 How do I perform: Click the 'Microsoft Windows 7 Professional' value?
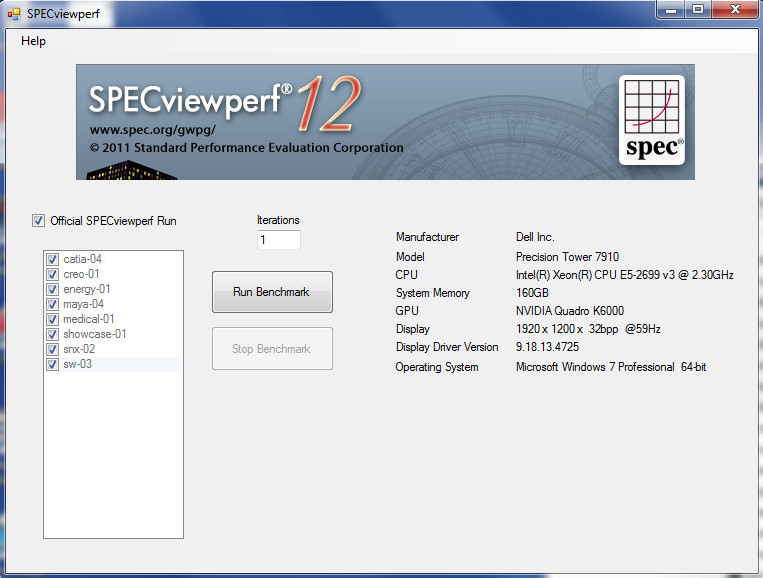pyautogui.click(x=611, y=367)
